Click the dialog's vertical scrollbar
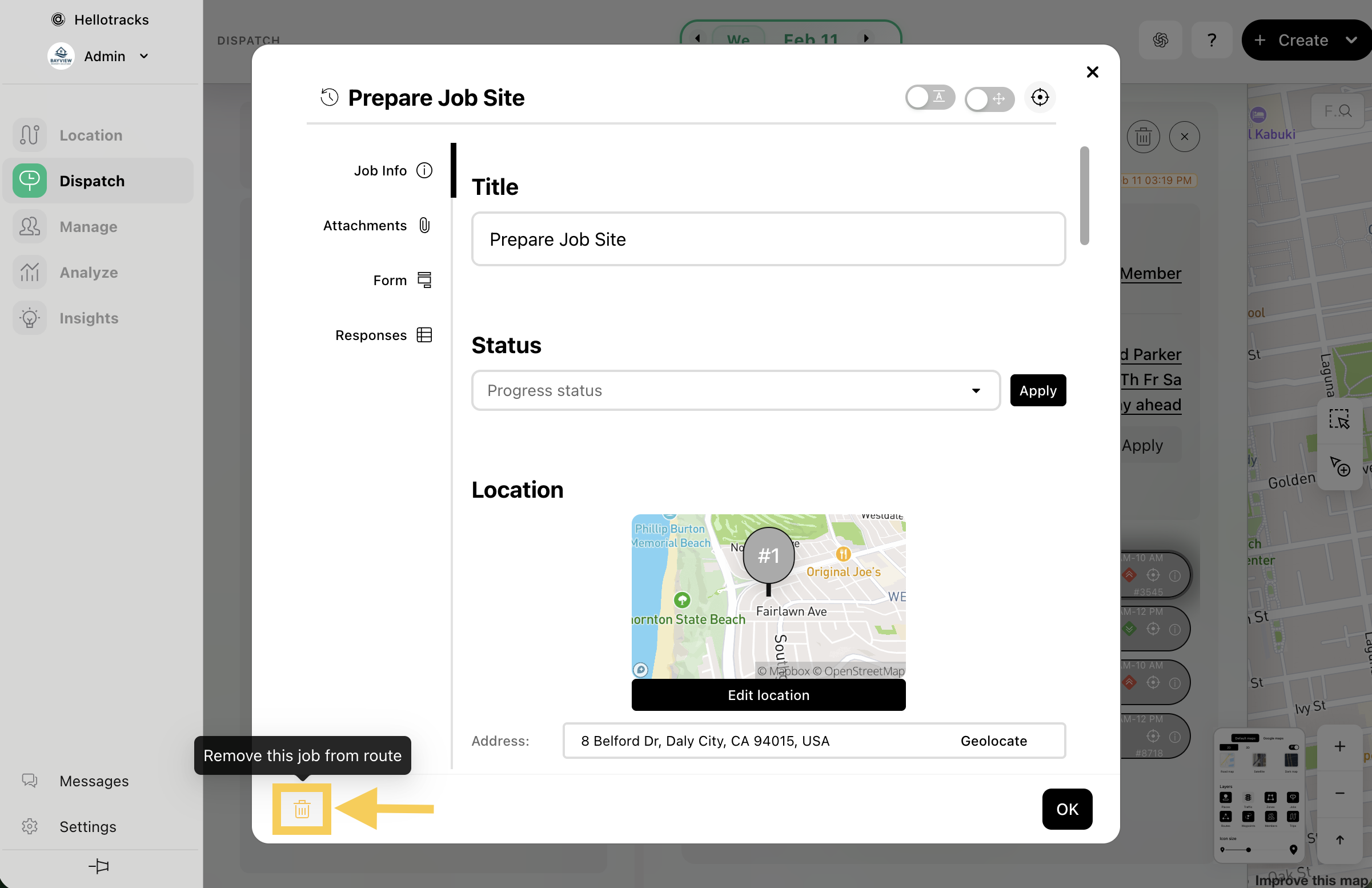 (1084, 195)
